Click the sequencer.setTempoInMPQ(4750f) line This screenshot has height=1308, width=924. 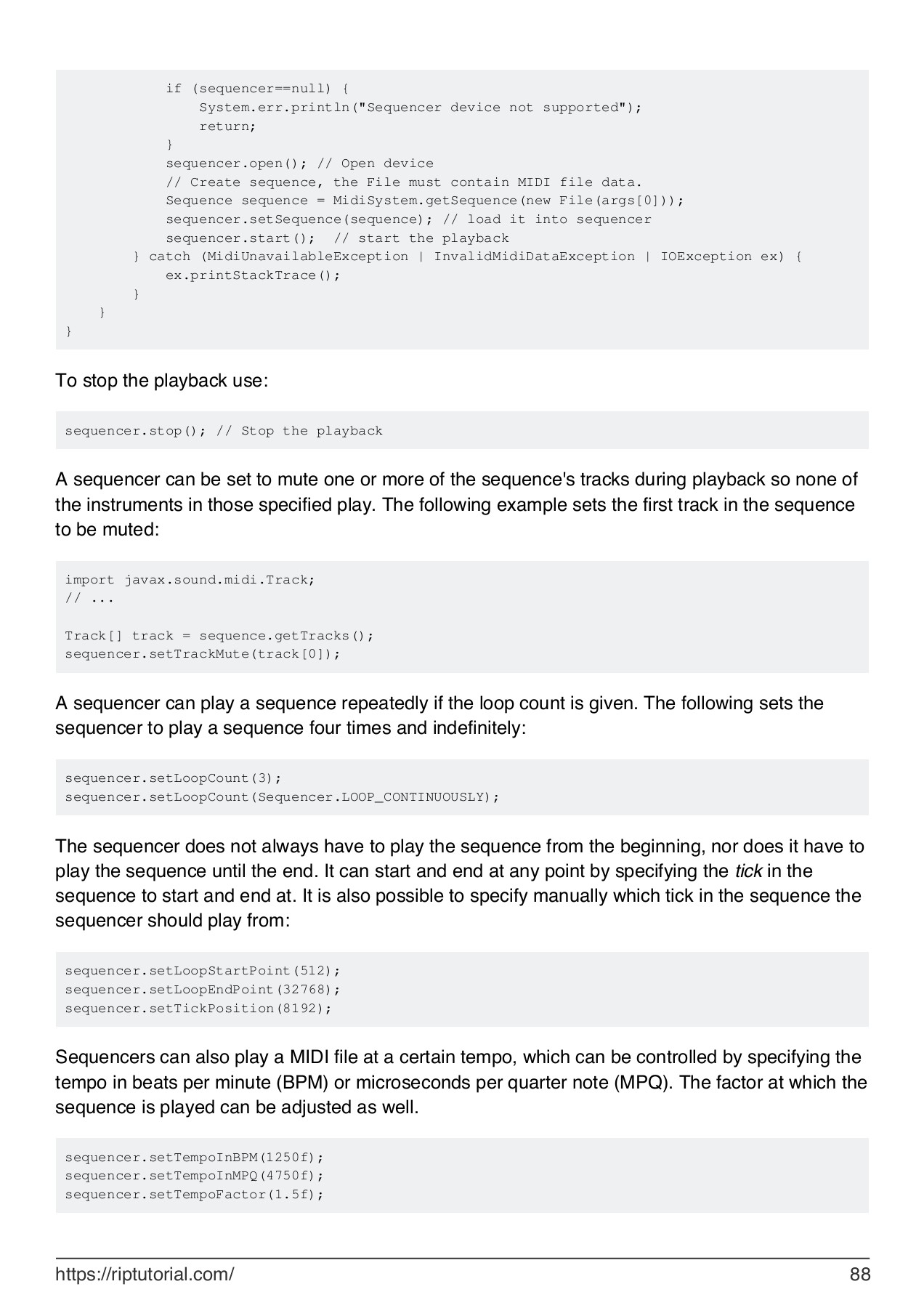(194, 1176)
